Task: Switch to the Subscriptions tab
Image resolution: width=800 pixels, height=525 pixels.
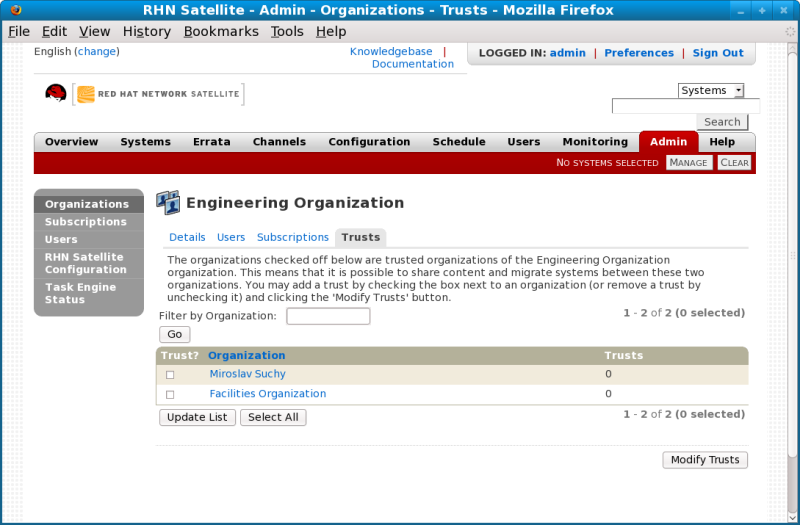Action: 292,237
